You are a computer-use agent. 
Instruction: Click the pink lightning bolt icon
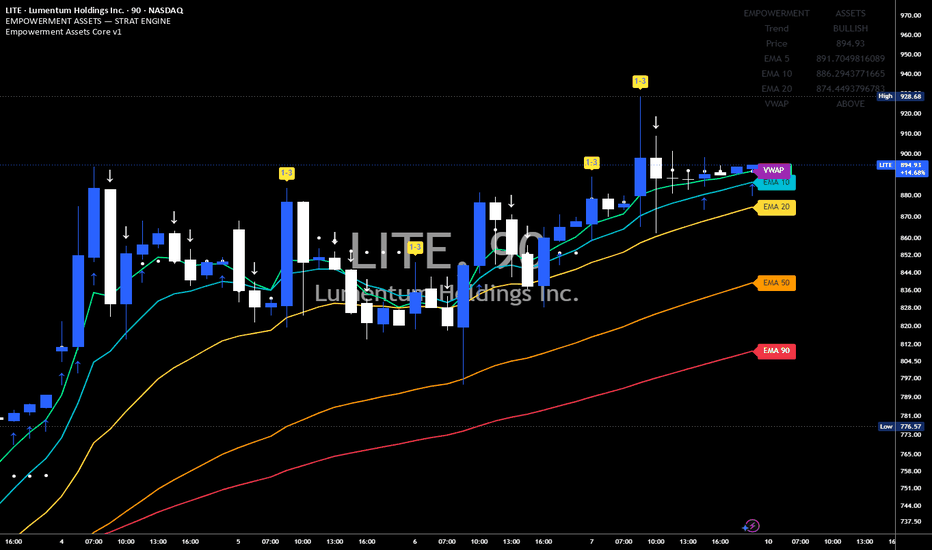point(752,526)
